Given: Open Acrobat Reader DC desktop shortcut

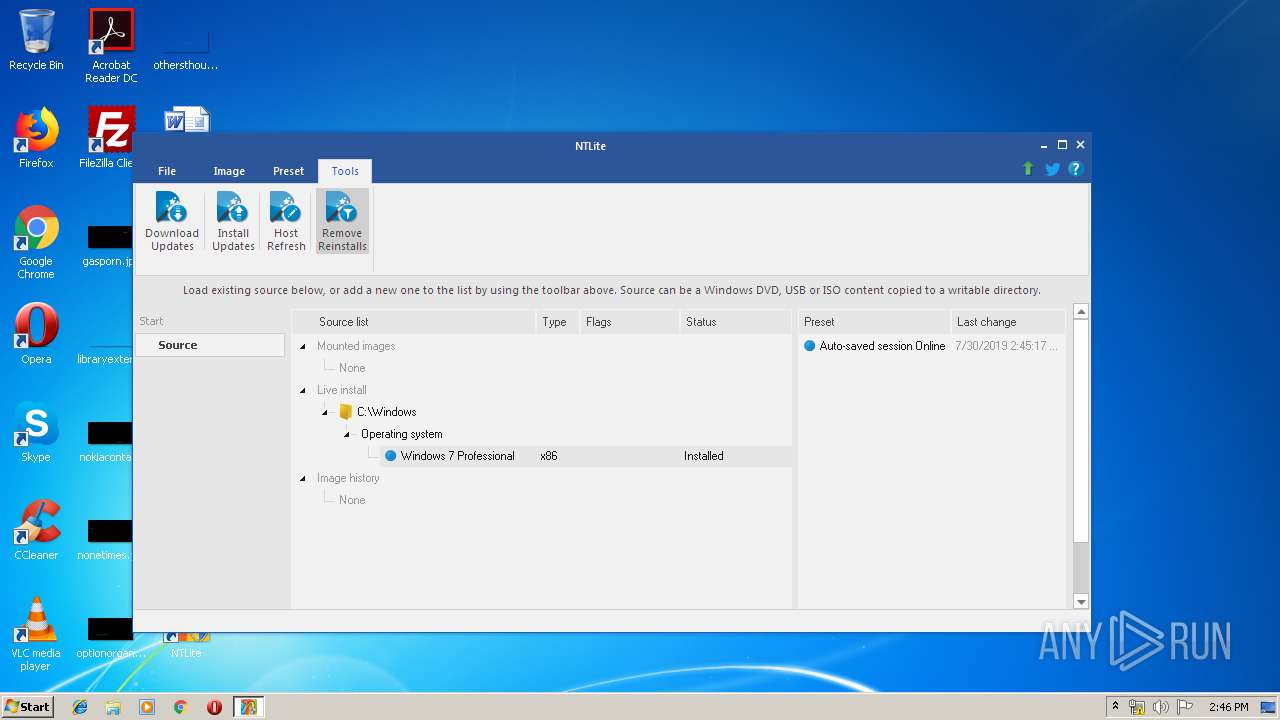Looking at the screenshot, I should 111,46.
